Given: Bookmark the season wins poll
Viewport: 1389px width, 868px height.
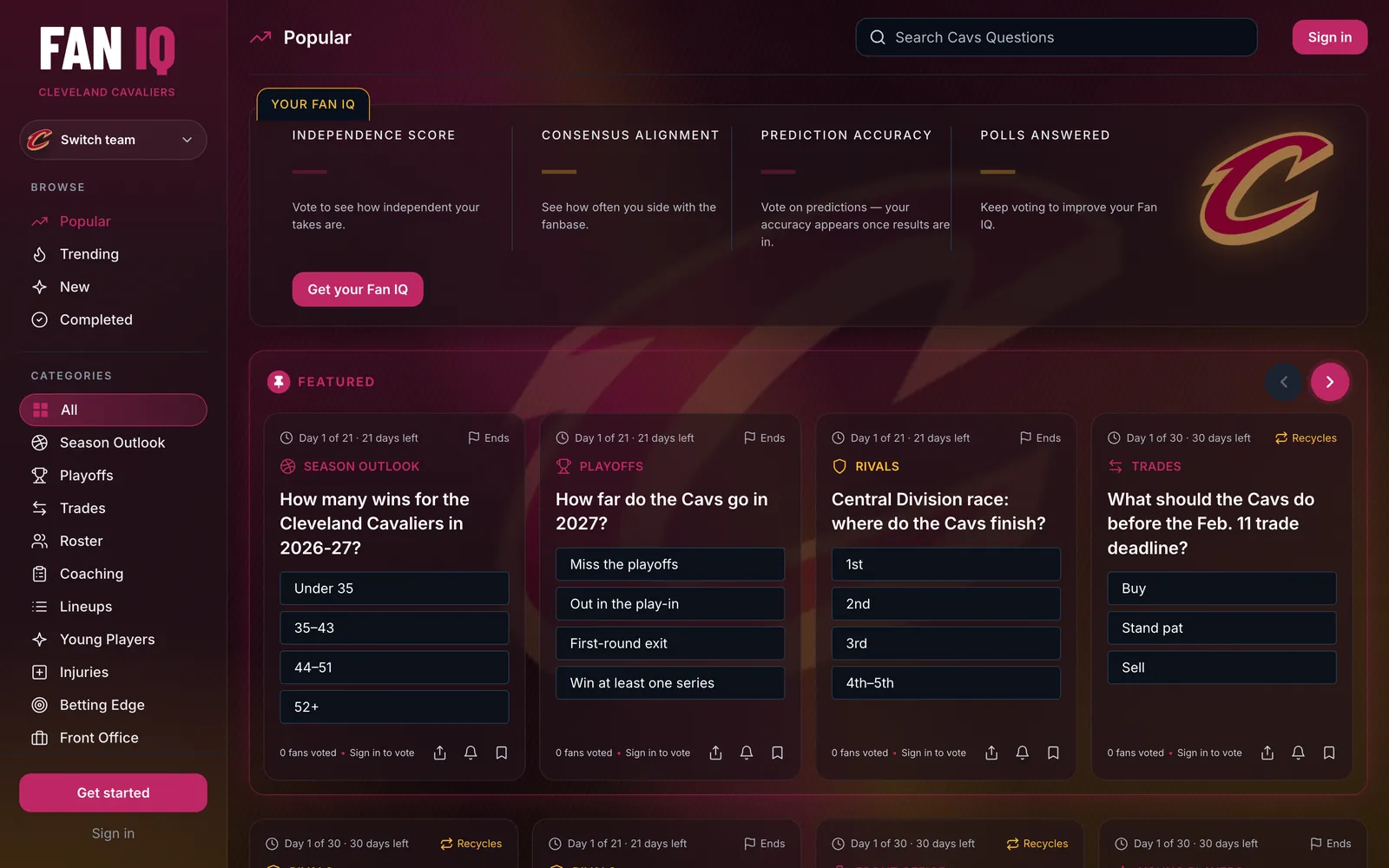Looking at the screenshot, I should 502,753.
